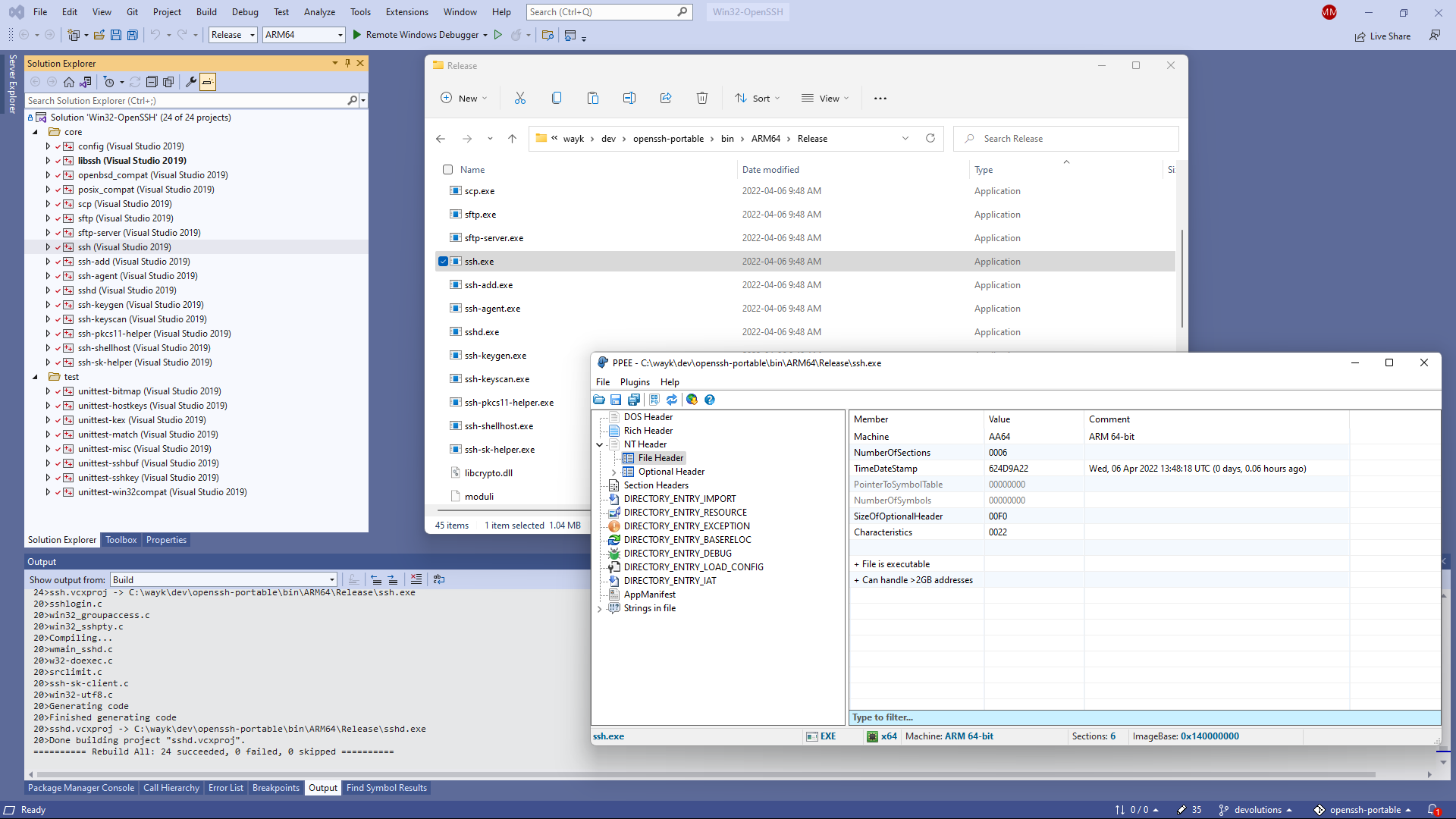Collapse the core solution folder
This screenshot has height=819, width=1456.
click(35, 132)
